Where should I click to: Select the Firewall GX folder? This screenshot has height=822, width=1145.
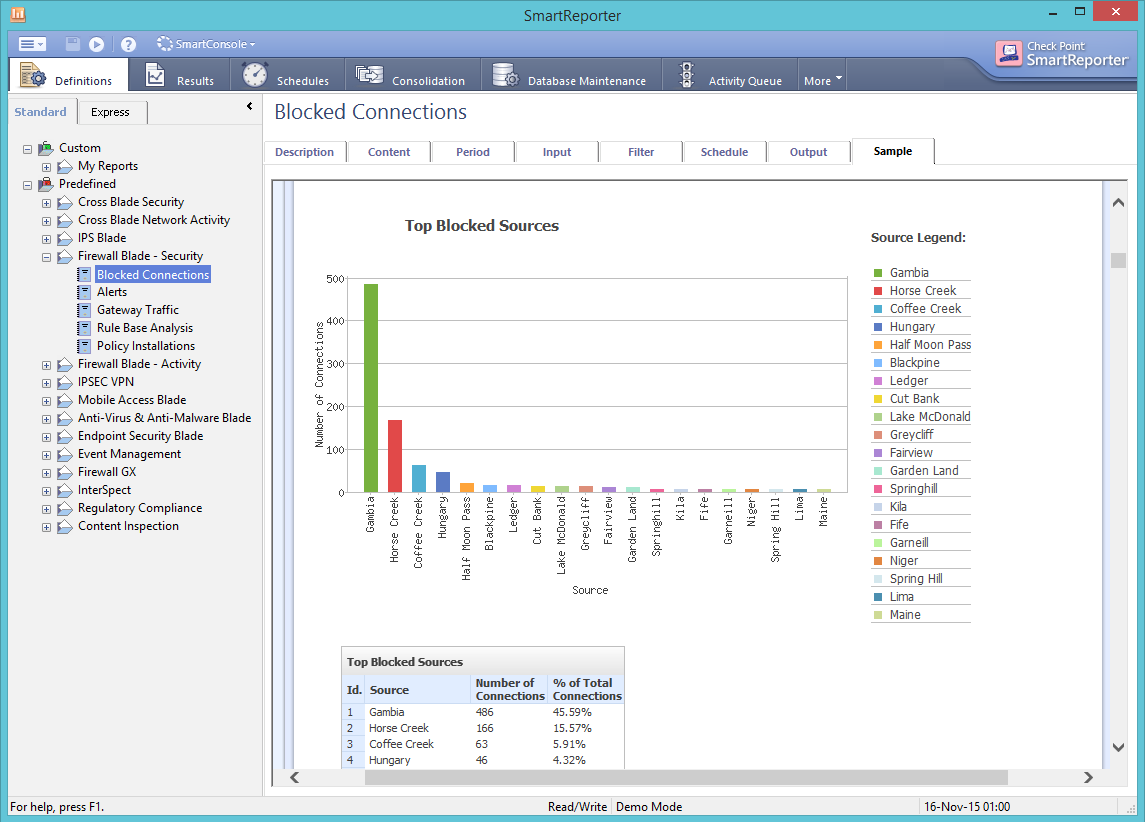coord(107,472)
